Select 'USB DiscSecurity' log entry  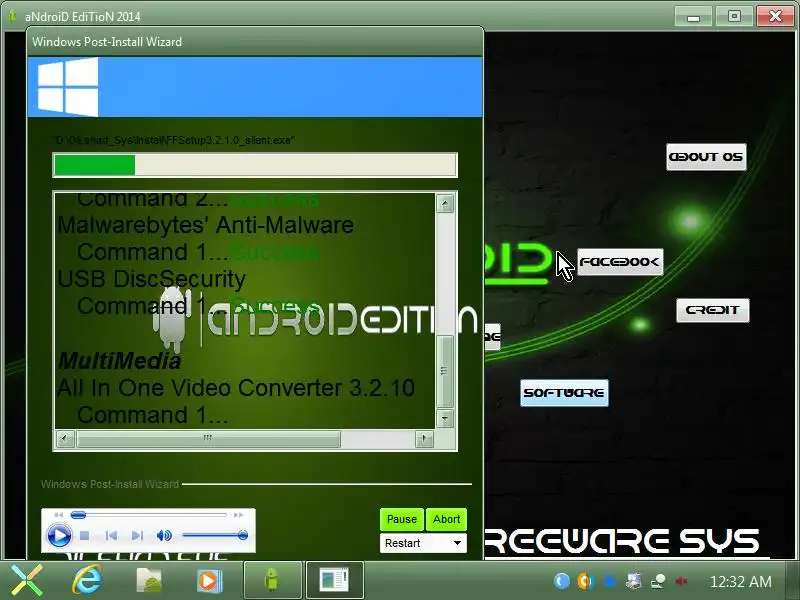click(x=152, y=279)
